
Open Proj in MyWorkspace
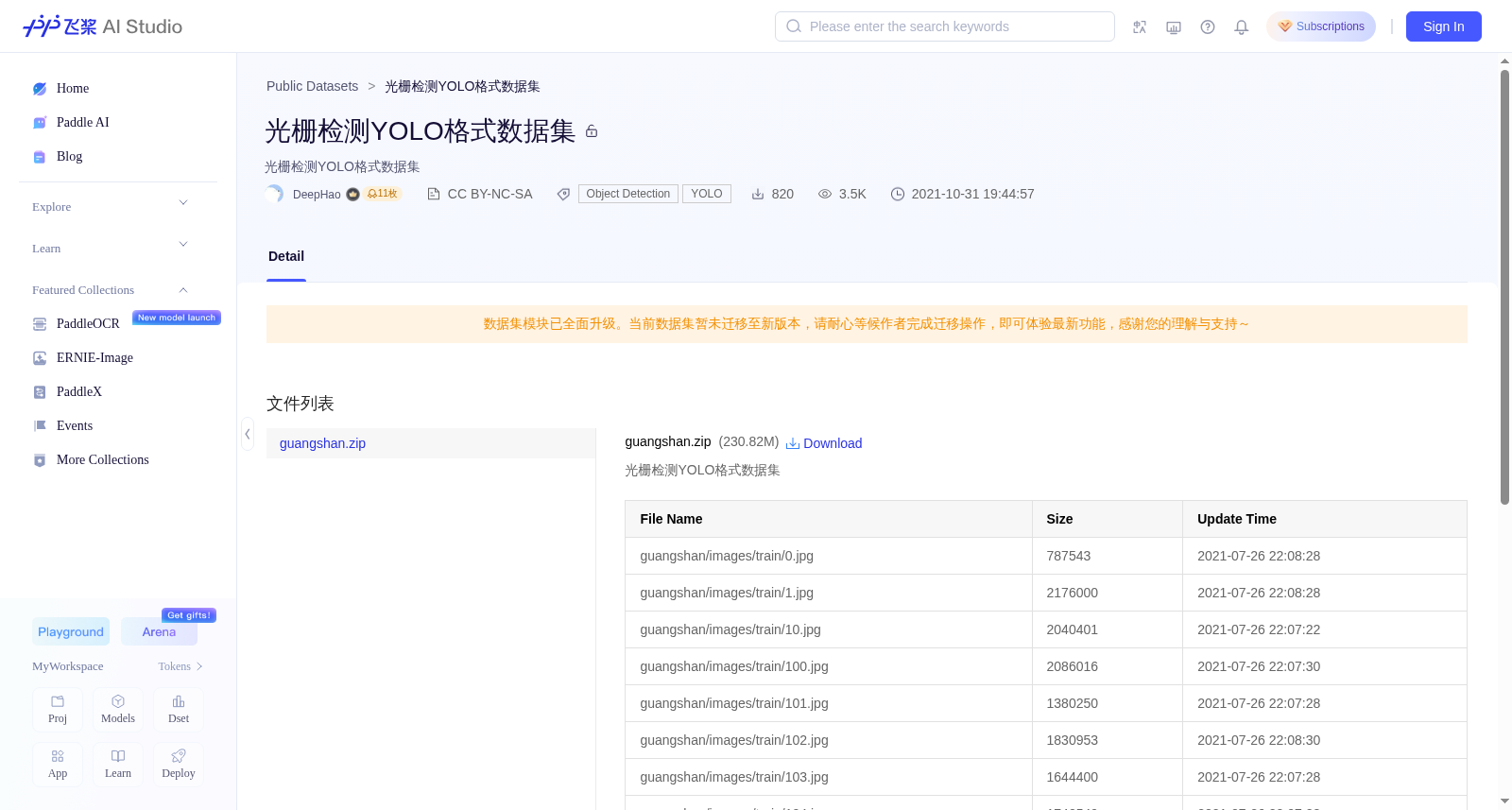(58, 710)
